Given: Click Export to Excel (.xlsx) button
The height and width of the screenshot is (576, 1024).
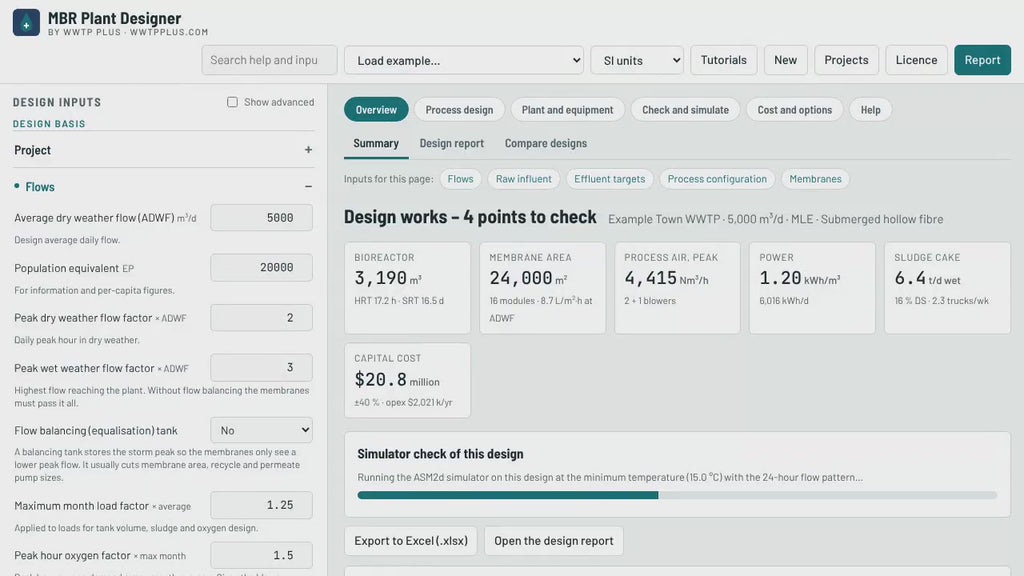Looking at the screenshot, I should click(411, 541).
